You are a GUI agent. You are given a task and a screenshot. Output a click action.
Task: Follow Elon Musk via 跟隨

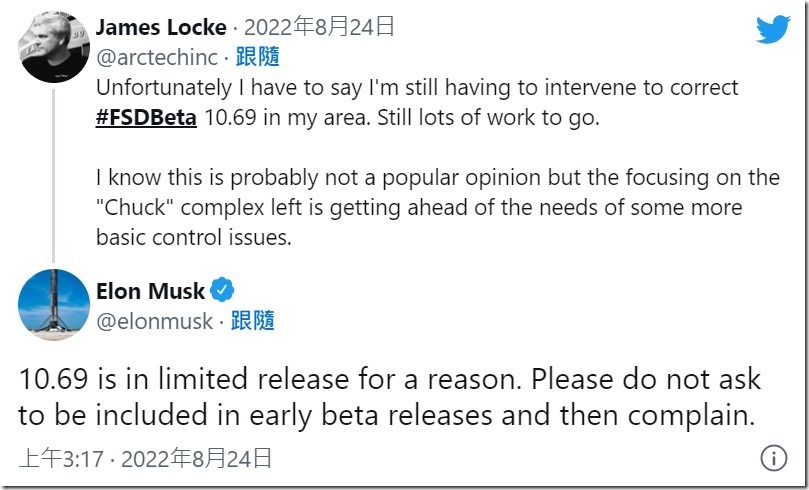253,321
